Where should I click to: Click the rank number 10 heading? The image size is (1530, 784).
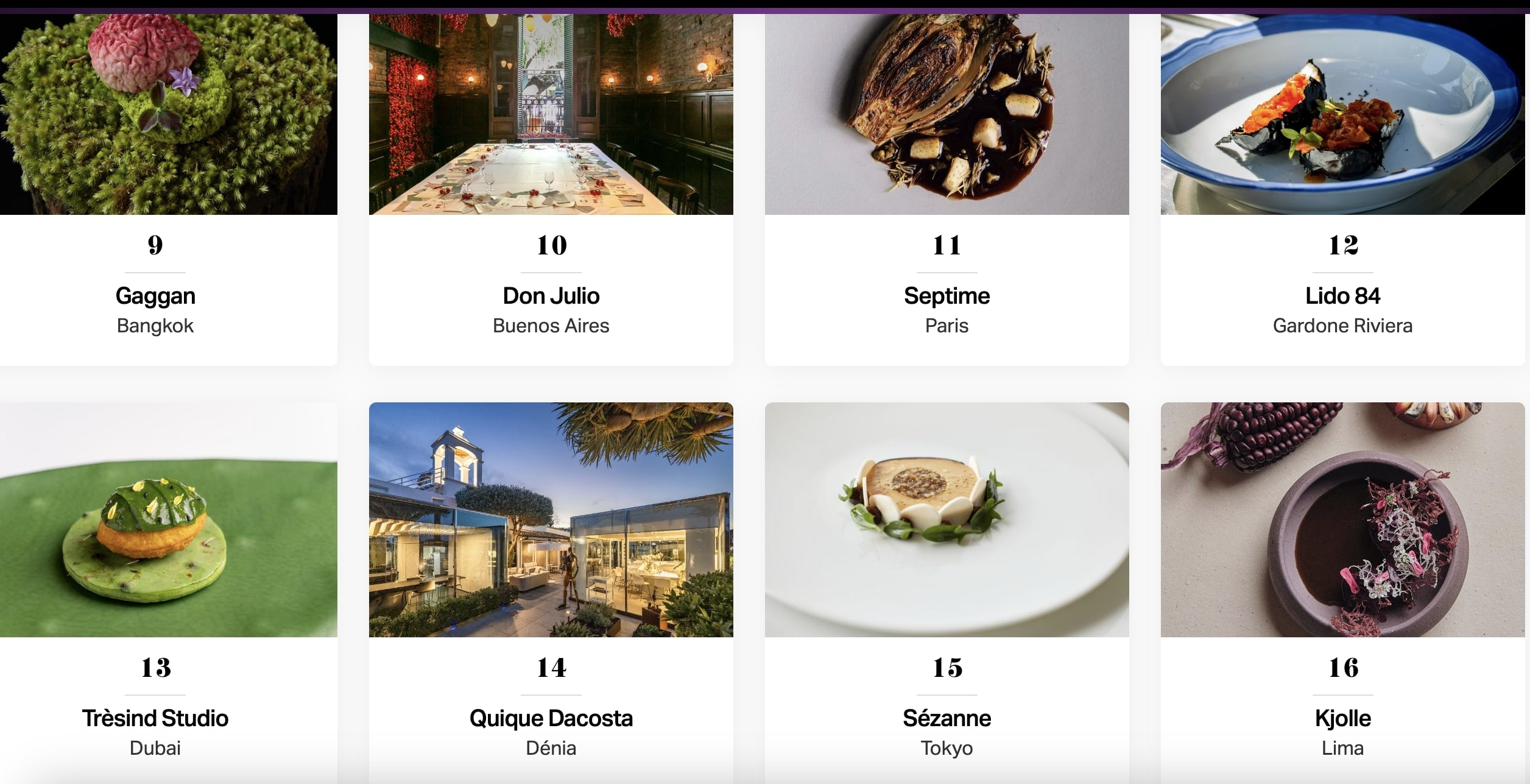pyautogui.click(x=552, y=245)
